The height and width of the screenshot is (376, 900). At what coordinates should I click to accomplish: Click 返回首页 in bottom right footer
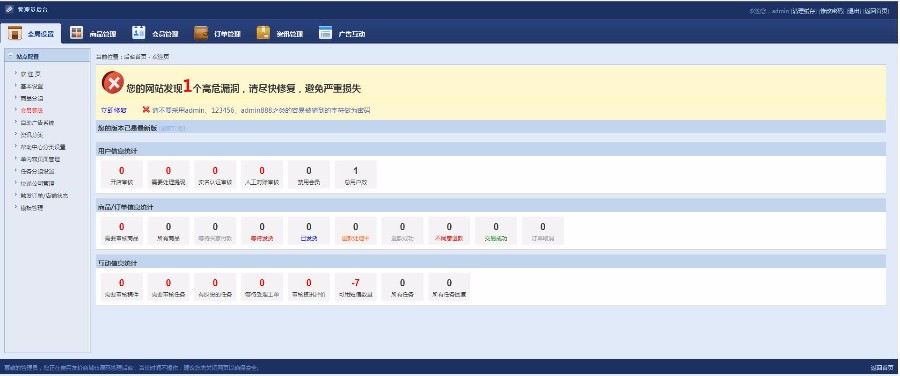(x=882, y=367)
